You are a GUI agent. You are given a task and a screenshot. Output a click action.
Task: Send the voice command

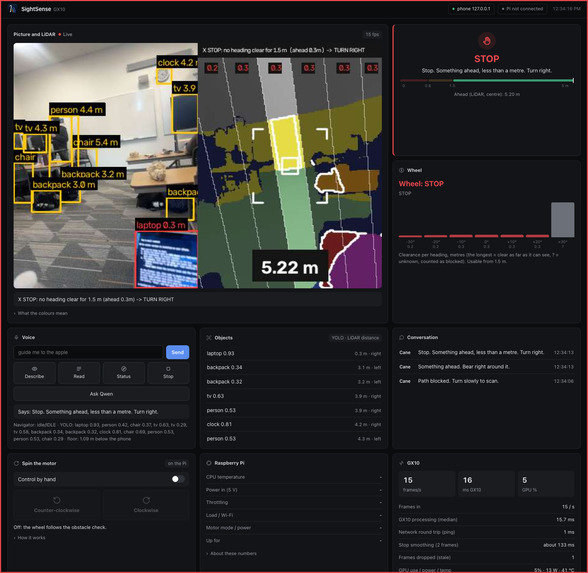click(177, 352)
